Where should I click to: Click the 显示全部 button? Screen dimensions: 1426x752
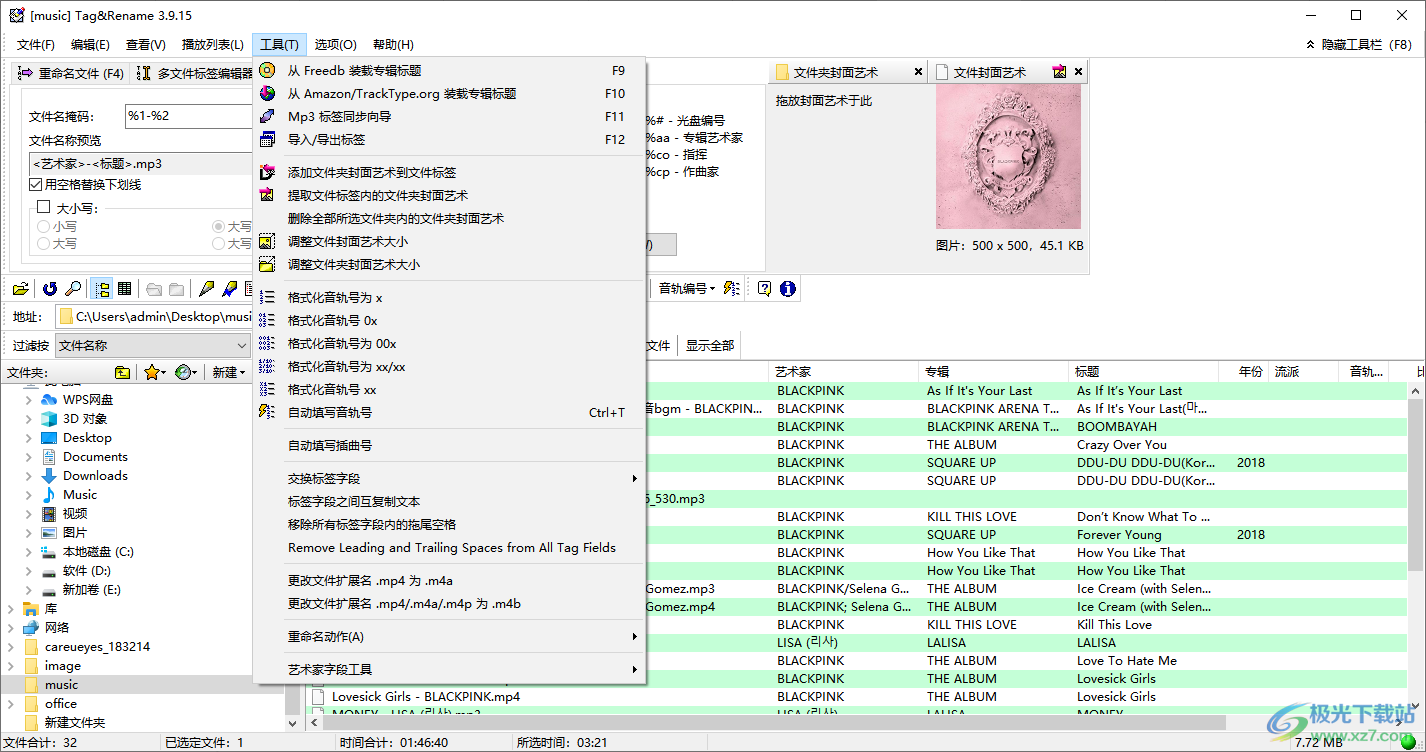(710, 345)
